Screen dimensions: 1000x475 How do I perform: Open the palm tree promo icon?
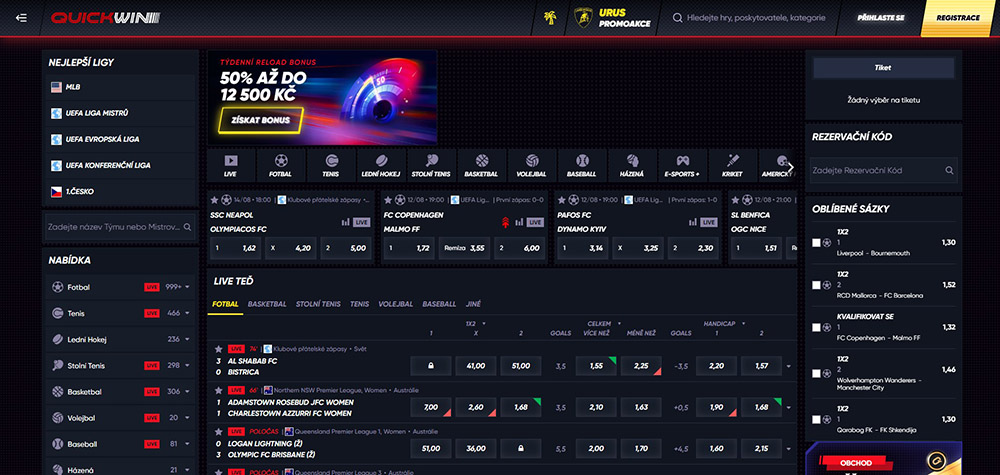click(549, 18)
